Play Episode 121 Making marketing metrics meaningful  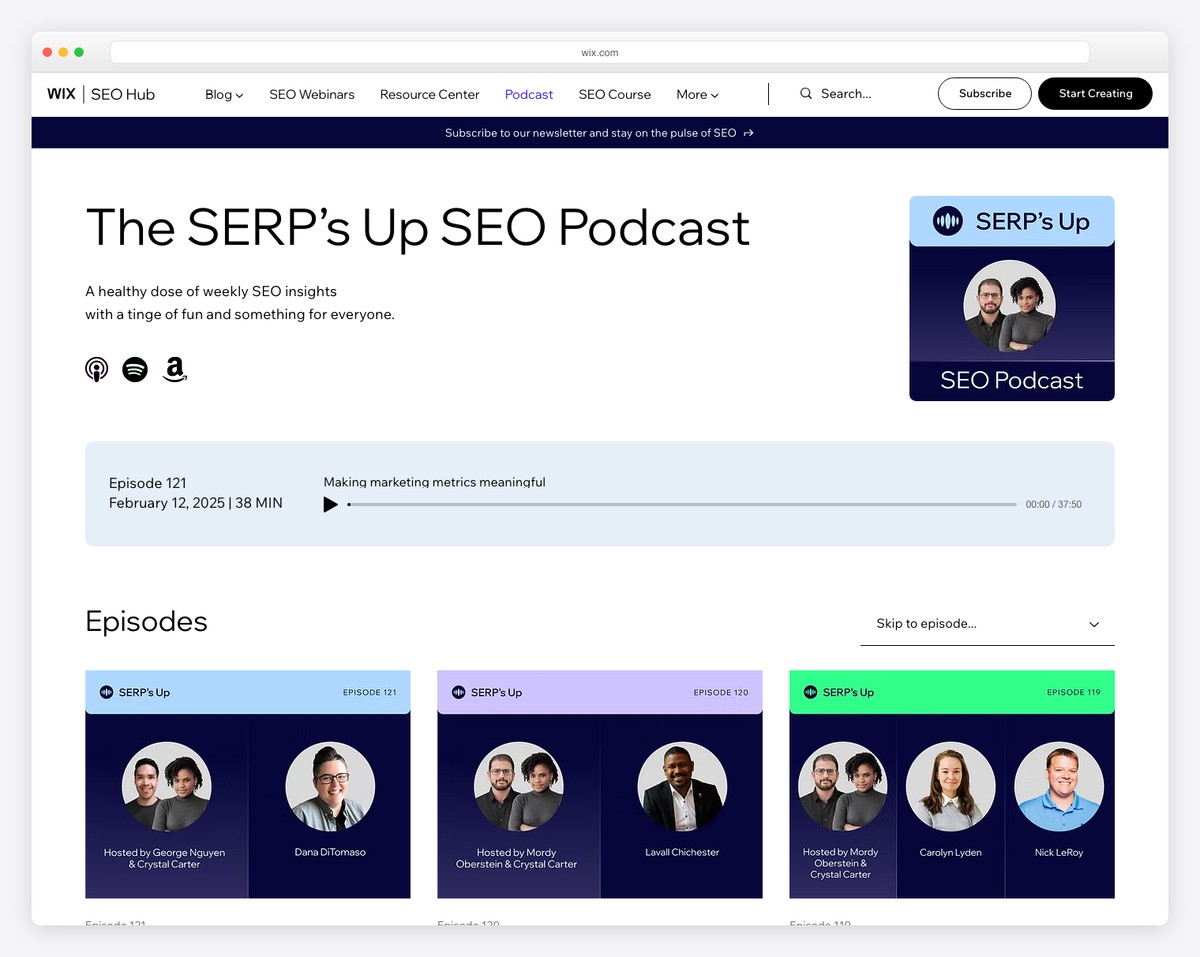pyautogui.click(x=331, y=504)
